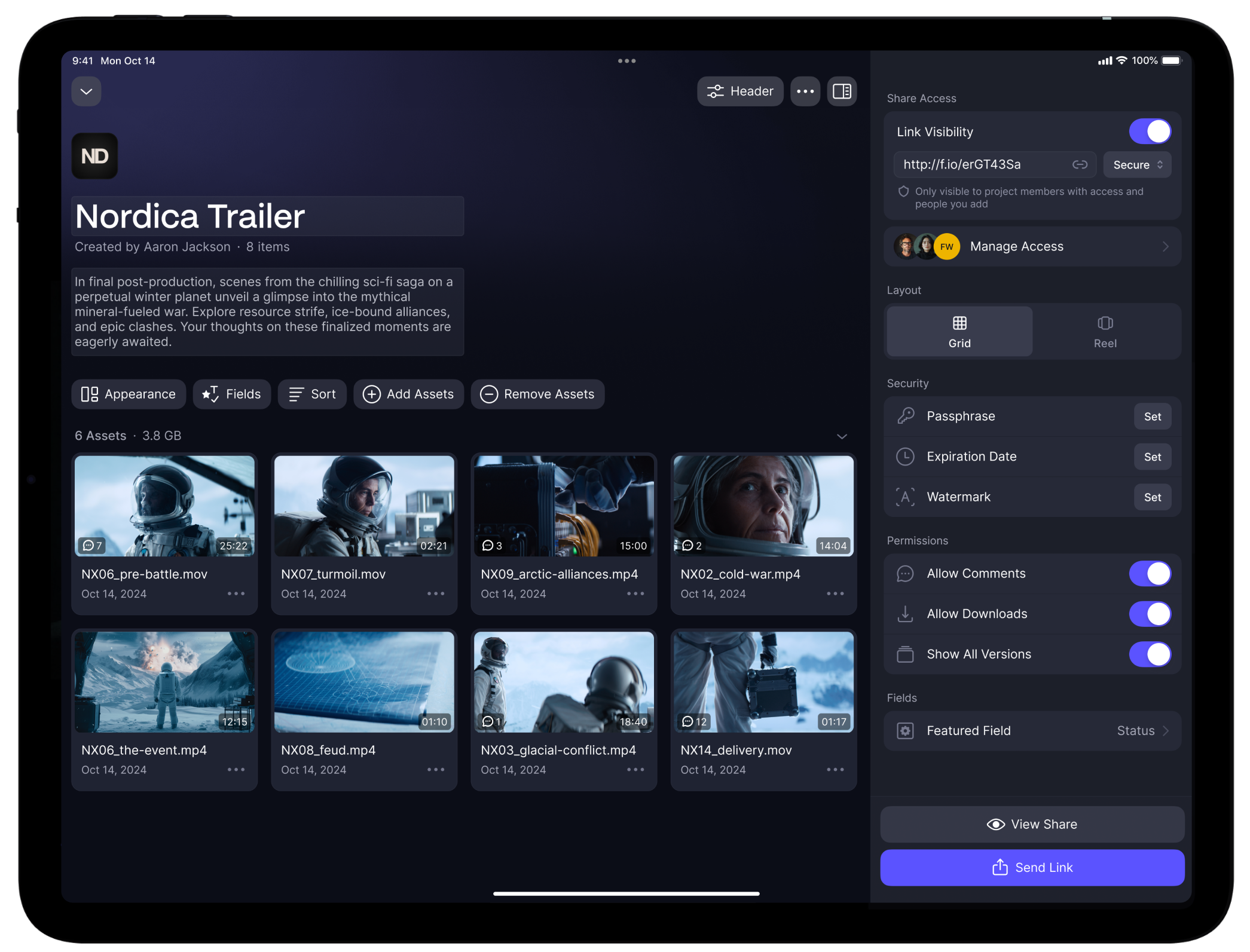
Task: Click the copy link icon beside URL
Action: pos(1079,164)
